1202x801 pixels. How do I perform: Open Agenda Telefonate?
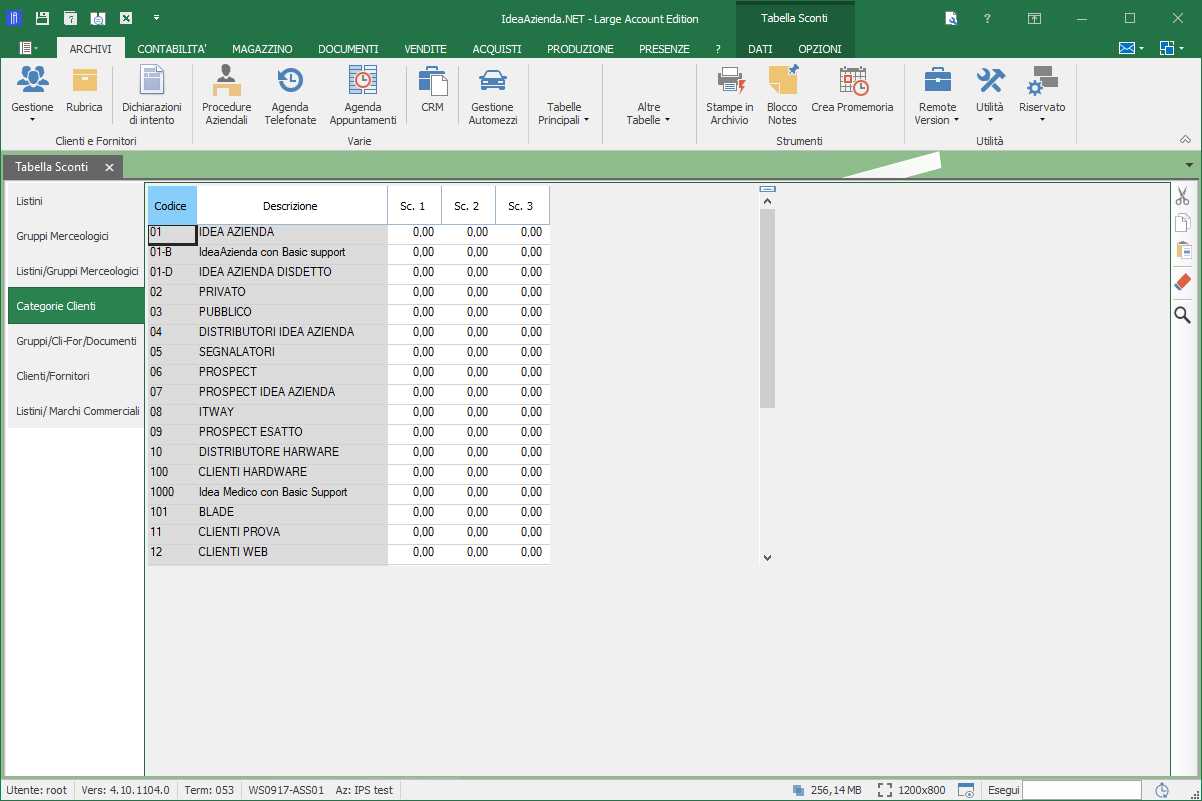[290, 95]
